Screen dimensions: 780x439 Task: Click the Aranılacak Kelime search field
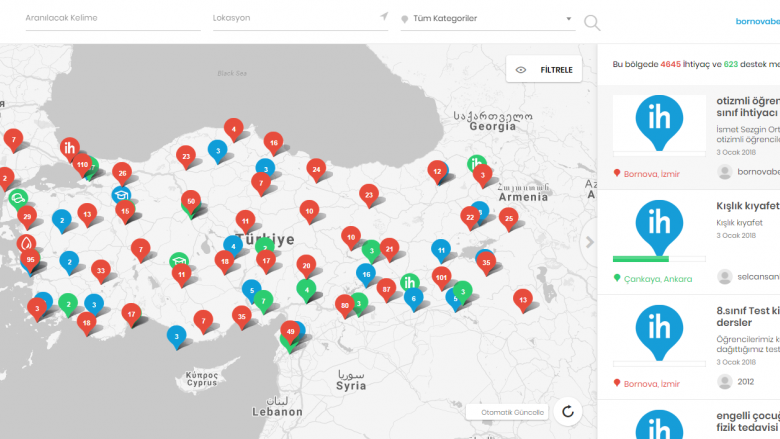(x=111, y=18)
